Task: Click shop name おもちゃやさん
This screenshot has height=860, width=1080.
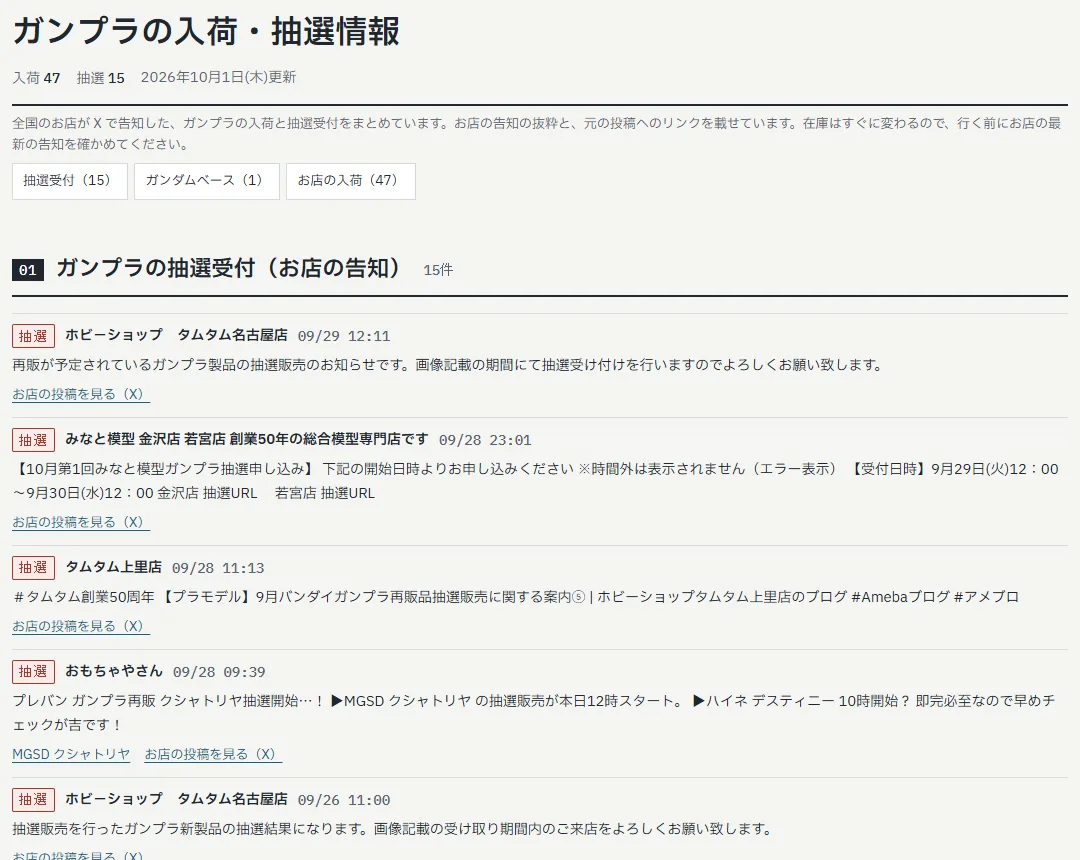Action: tap(114, 671)
